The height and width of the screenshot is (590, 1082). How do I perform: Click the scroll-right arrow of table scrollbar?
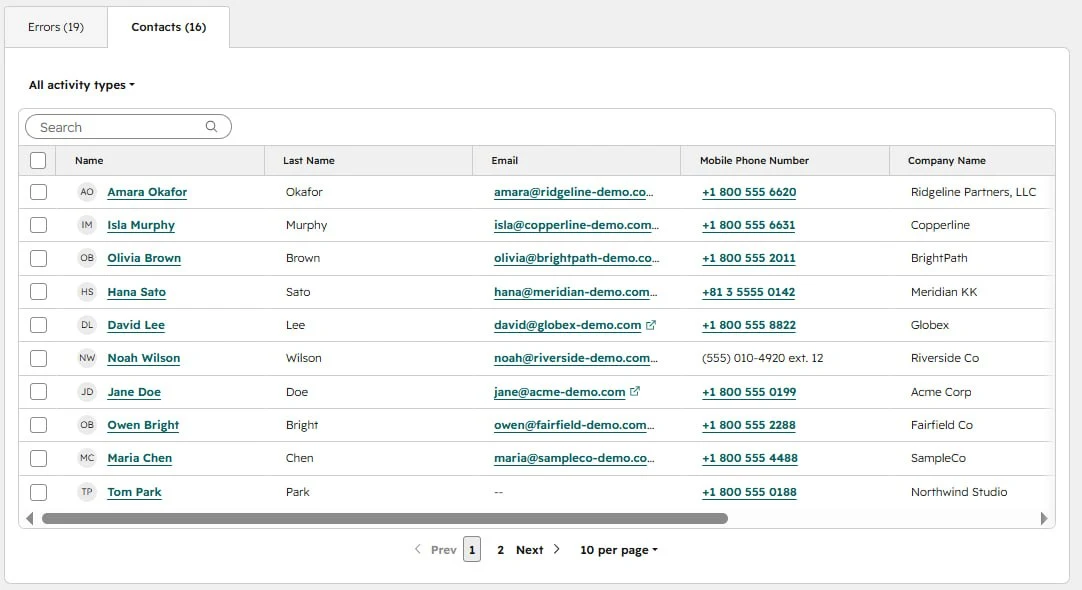(1043, 518)
